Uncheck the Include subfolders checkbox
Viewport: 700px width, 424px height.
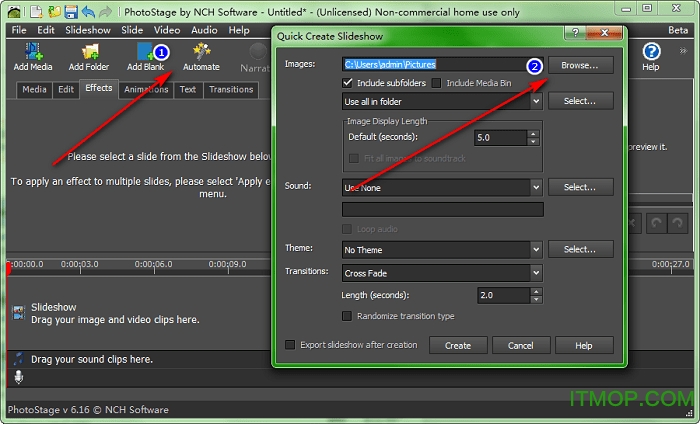[x=349, y=83]
